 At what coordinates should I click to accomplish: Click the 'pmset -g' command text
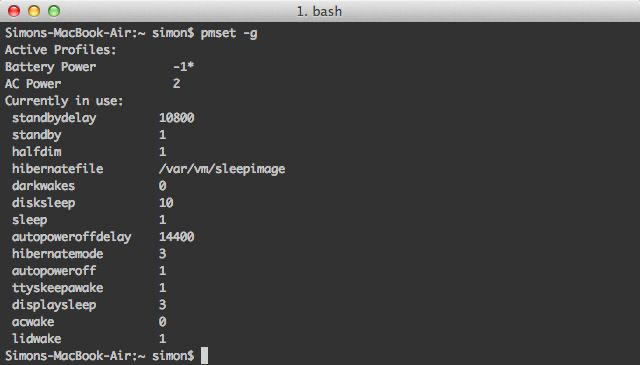pos(229,33)
